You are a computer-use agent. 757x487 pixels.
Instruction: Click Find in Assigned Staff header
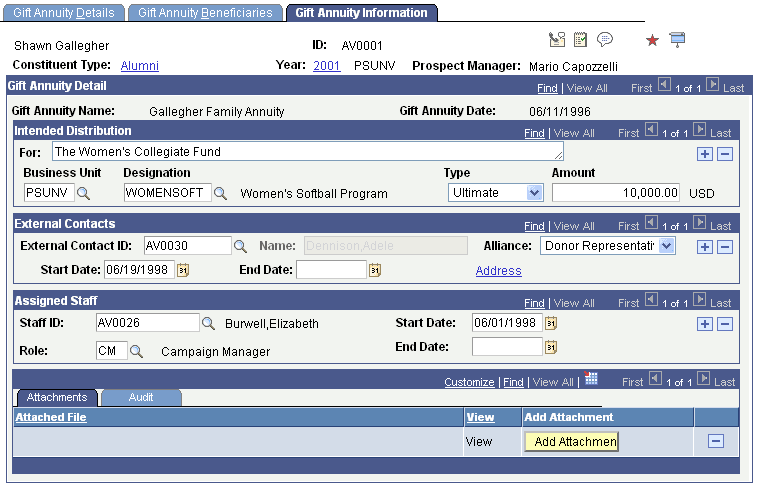tap(534, 304)
